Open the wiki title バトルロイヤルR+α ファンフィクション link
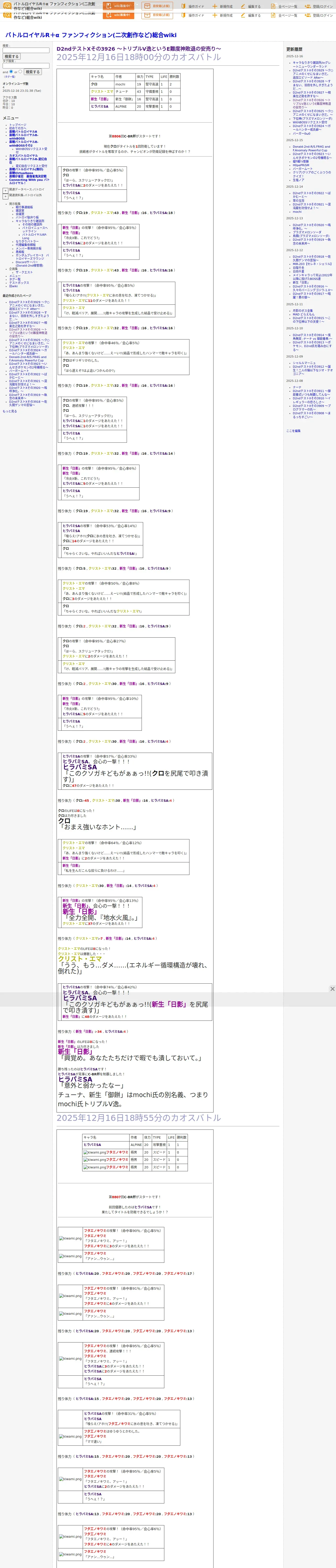The height and width of the screenshot is (1568, 336). click(x=91, y=35)
